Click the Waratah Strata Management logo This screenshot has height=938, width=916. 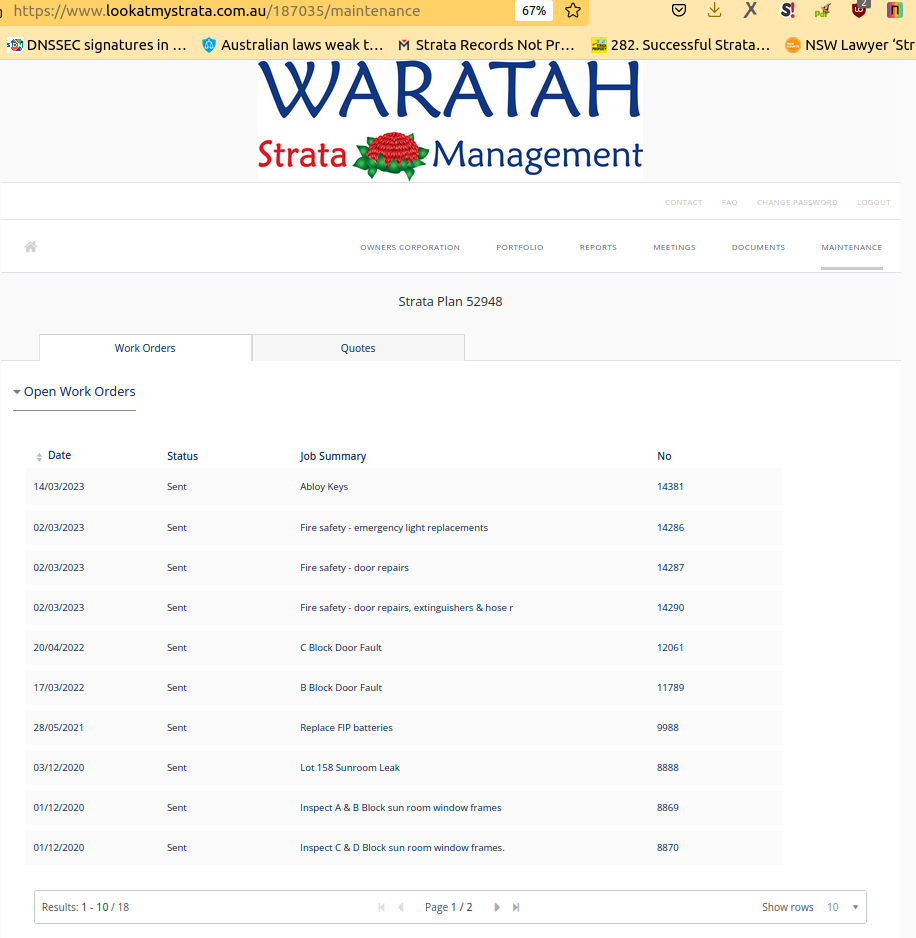450,121
